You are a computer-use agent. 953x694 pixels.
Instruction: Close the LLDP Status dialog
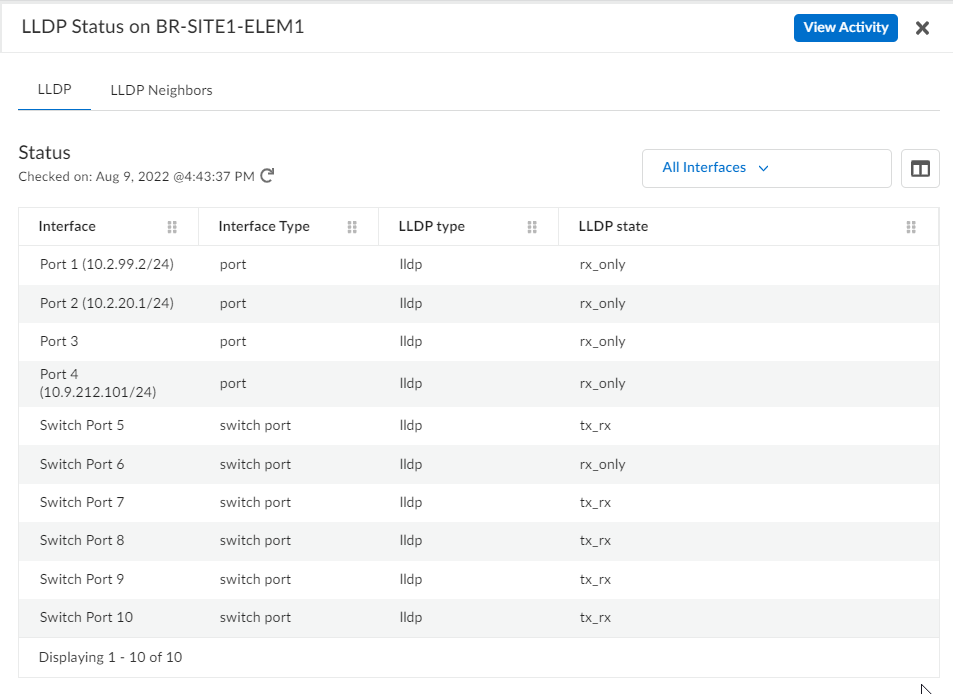click(922, 27)
